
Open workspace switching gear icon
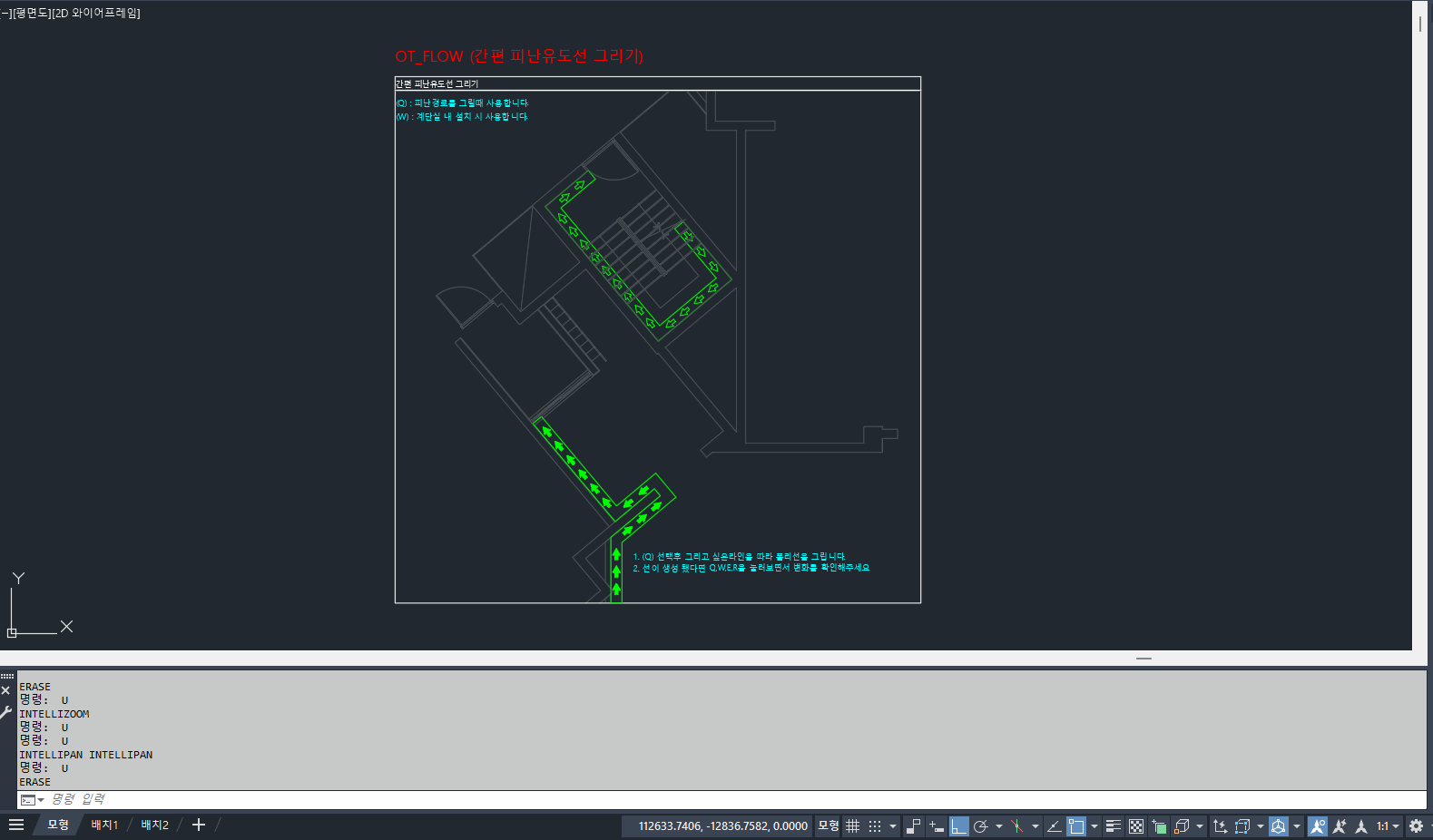pos(1416,826)
